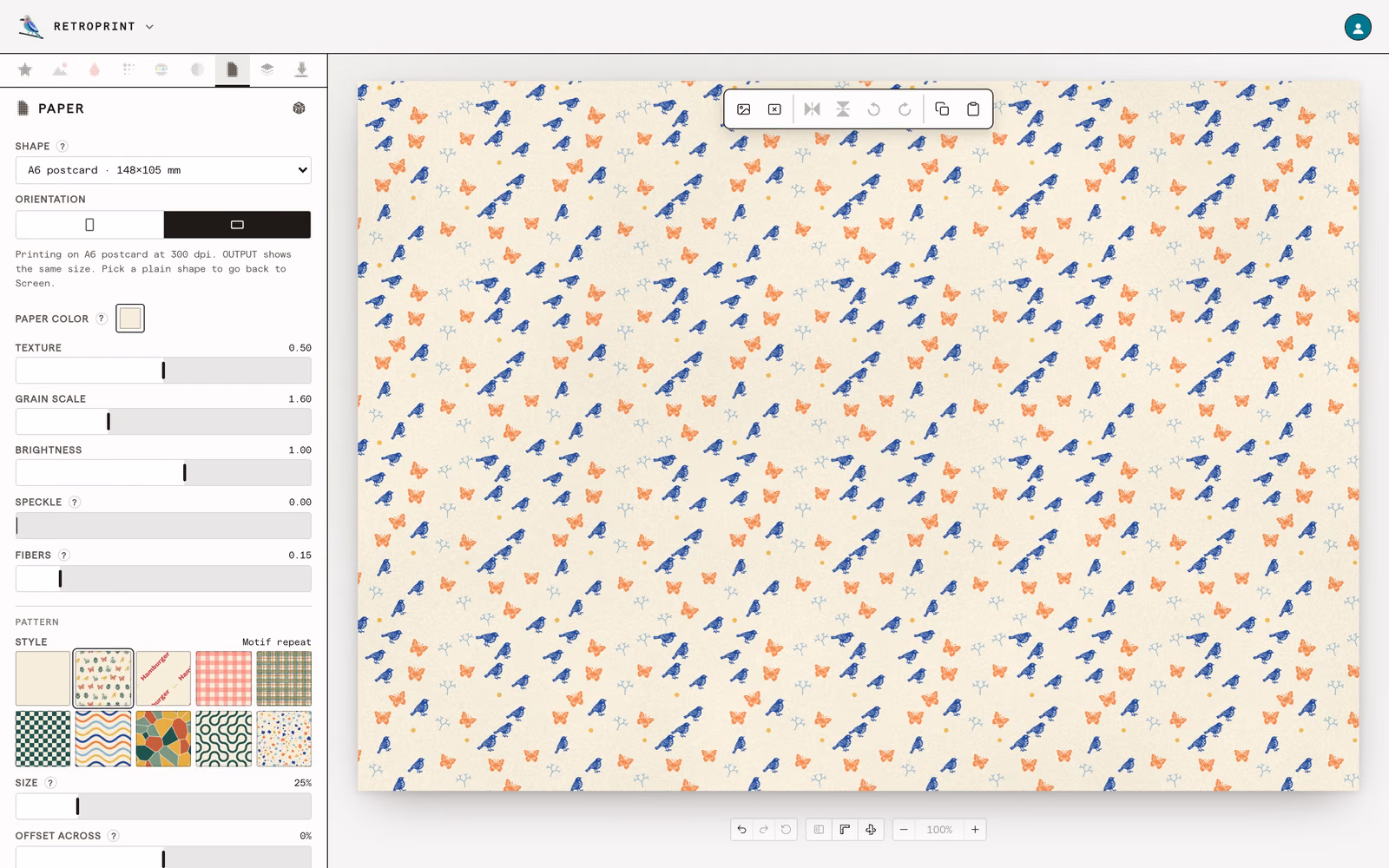Click the Texture slider track

tap(163, 371)
